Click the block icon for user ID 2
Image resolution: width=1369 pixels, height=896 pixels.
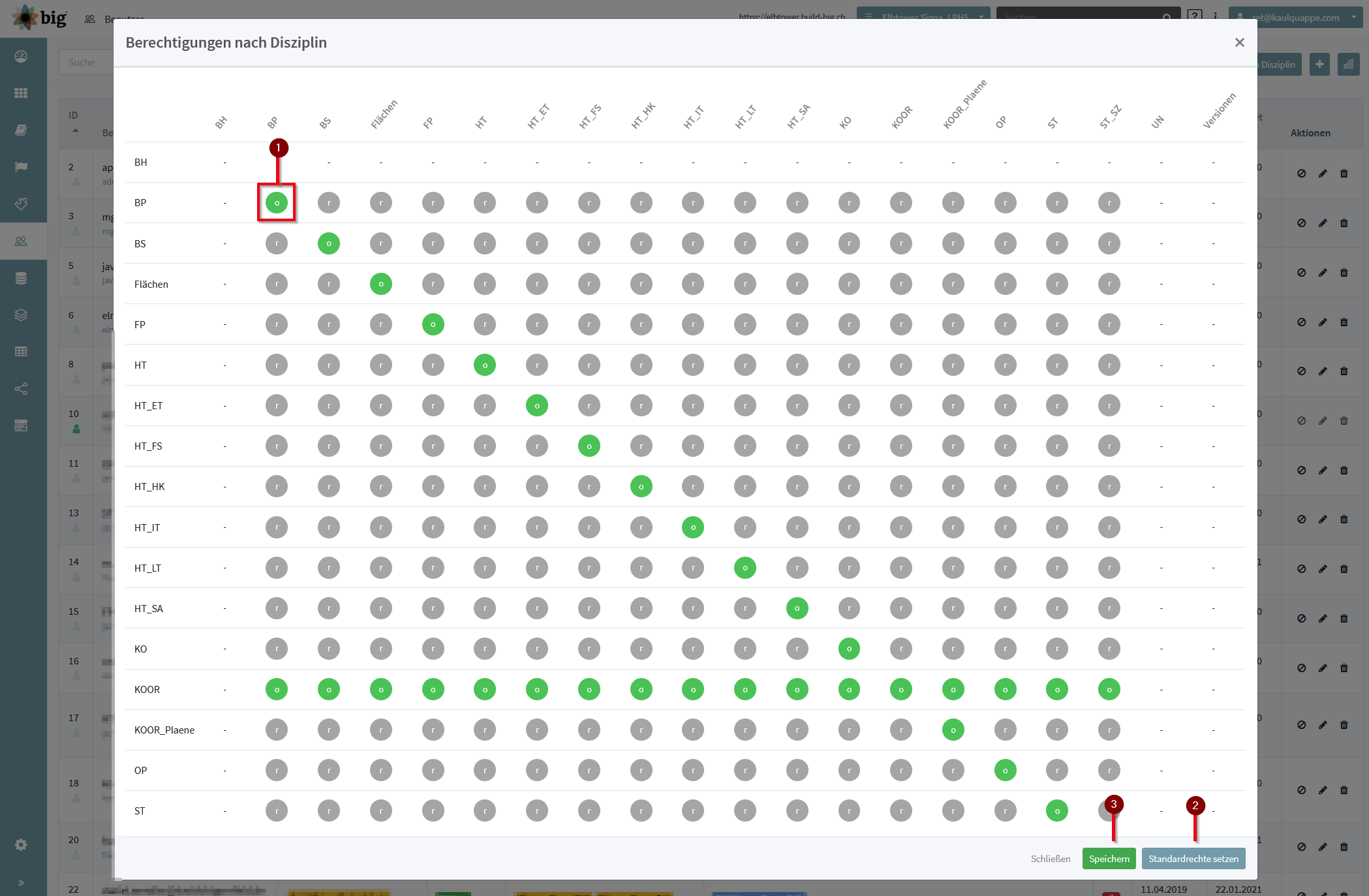click(x=1301, y=174)
